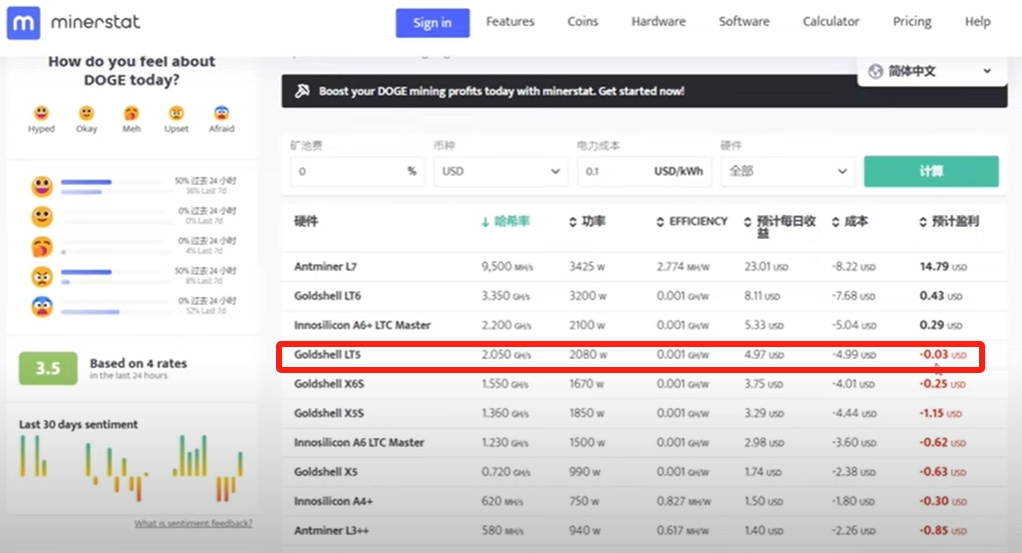The width and height of the screenshot is (1022, 553).
Task: Open the 'What is sentiment feedback?' link
Action: coord(193,523)
